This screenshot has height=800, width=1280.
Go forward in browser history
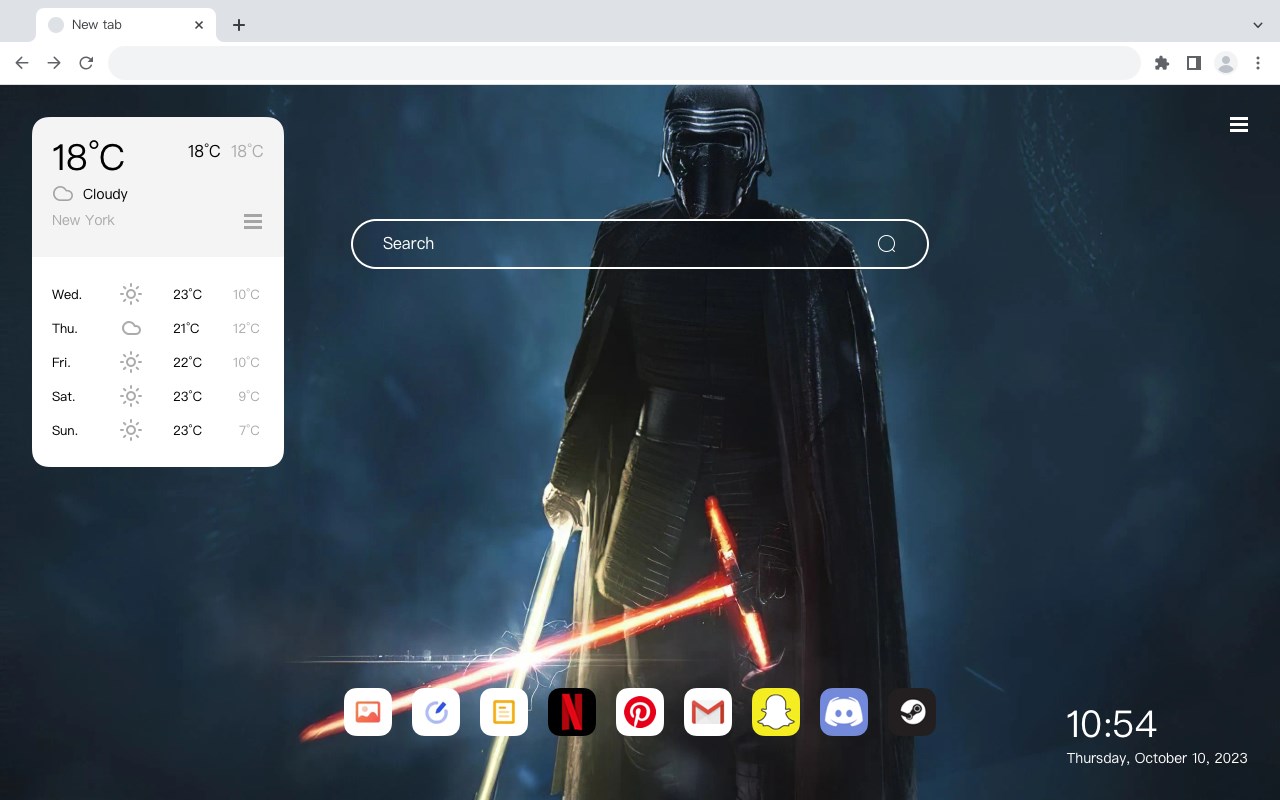point(54,63)
